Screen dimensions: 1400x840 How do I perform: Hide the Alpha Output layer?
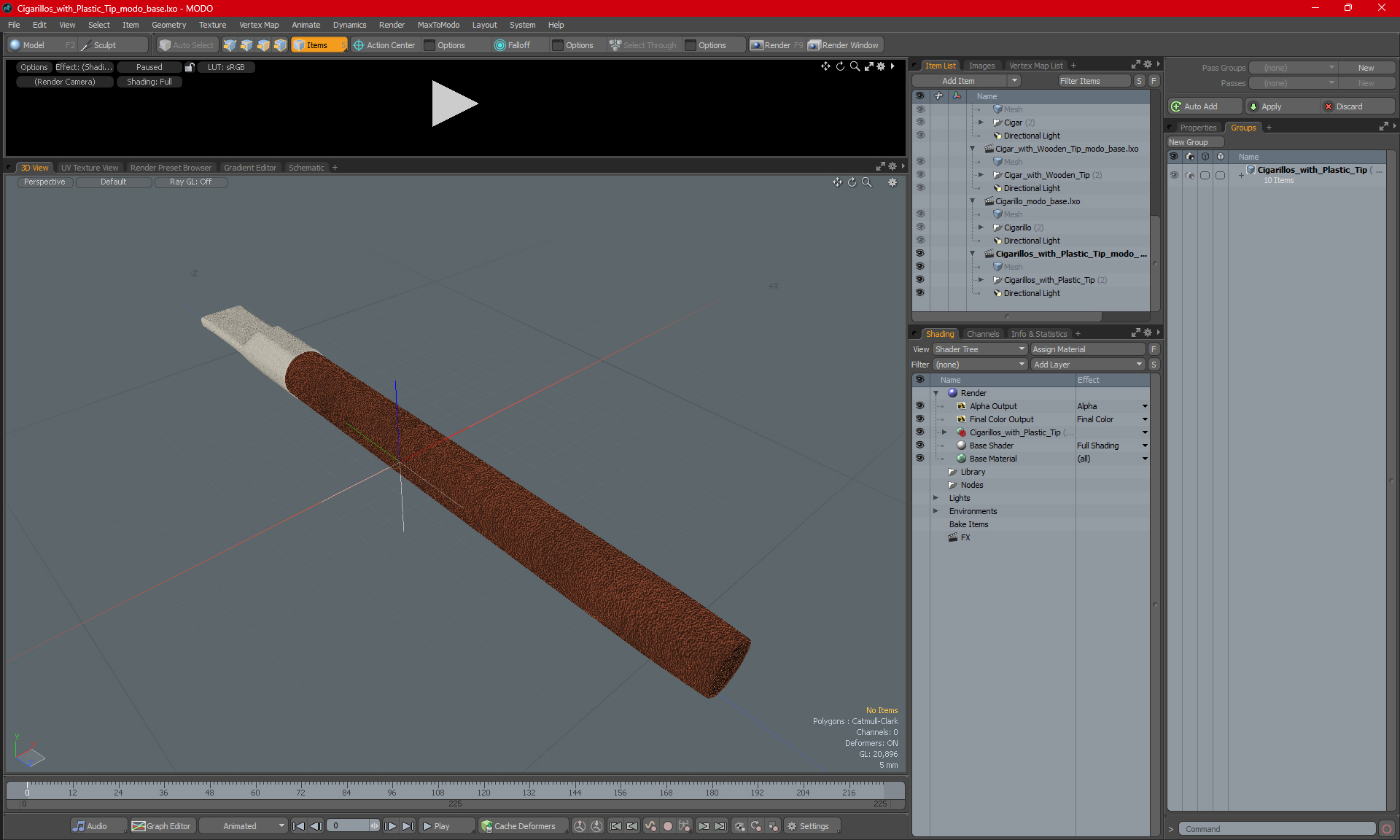[x=919, y=406]
